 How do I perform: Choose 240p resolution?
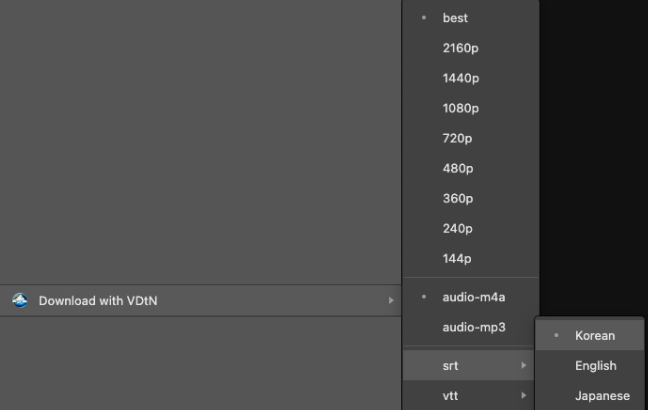click(x=457, y=228)
